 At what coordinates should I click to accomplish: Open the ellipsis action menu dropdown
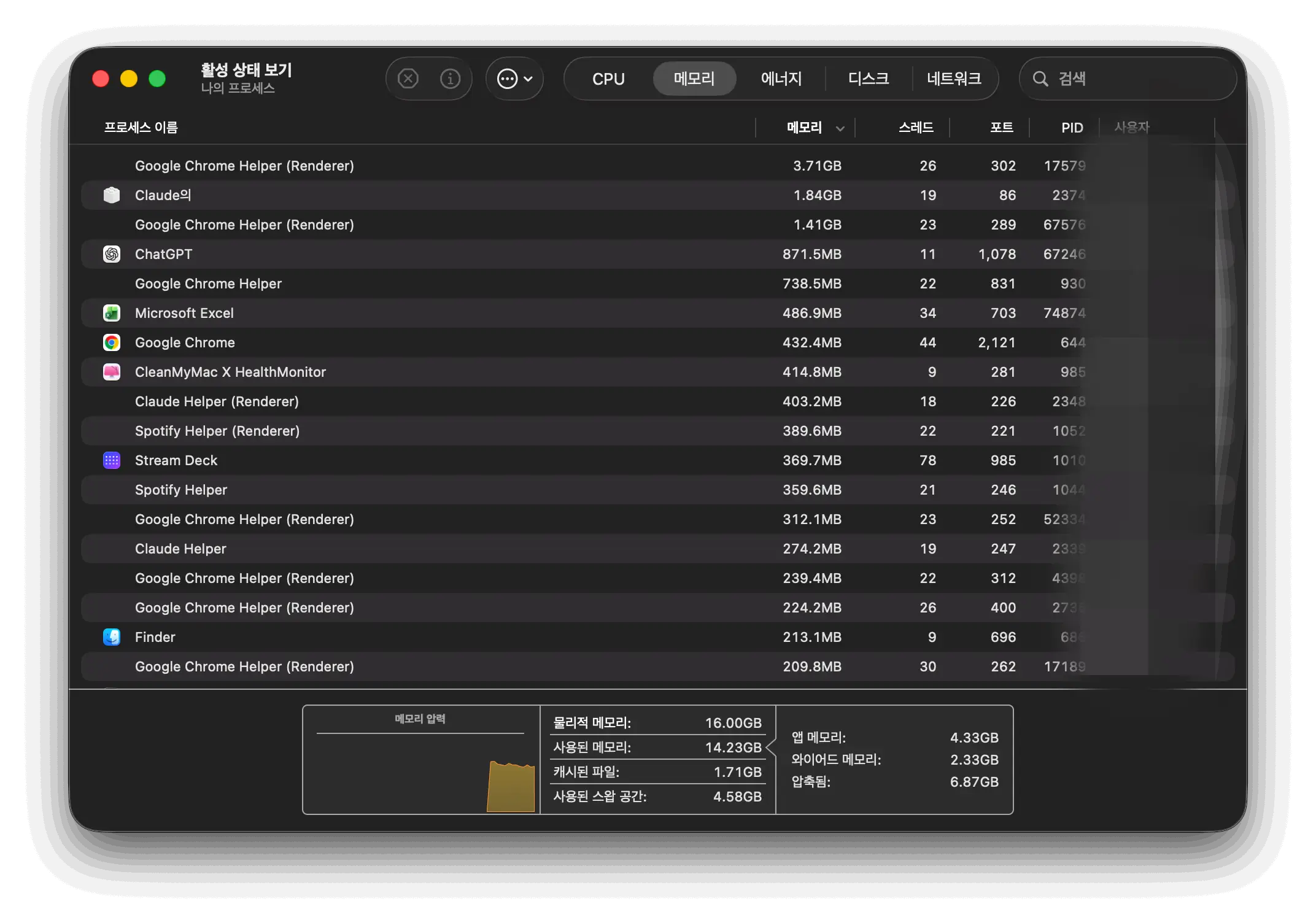(514, 79)
